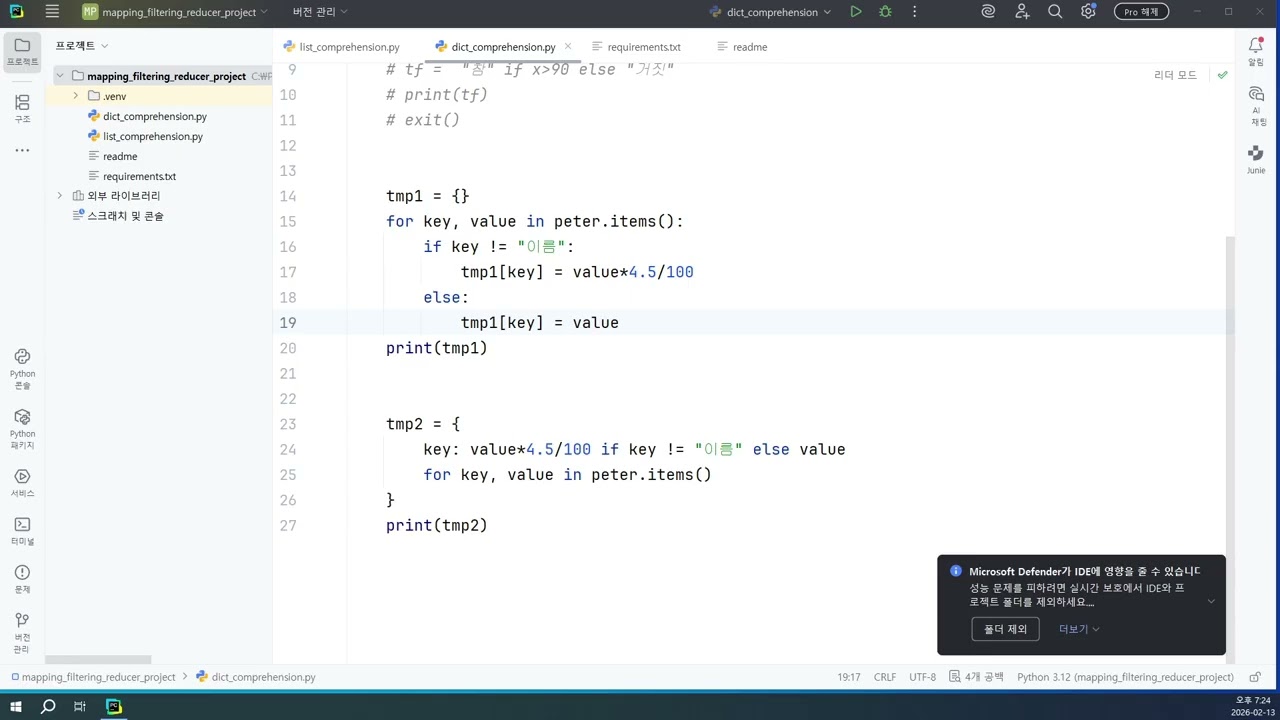Open the AI assistant swirl icon
Image resolution: width=1280 pixels, height=720 pixels.
(988, 12)
